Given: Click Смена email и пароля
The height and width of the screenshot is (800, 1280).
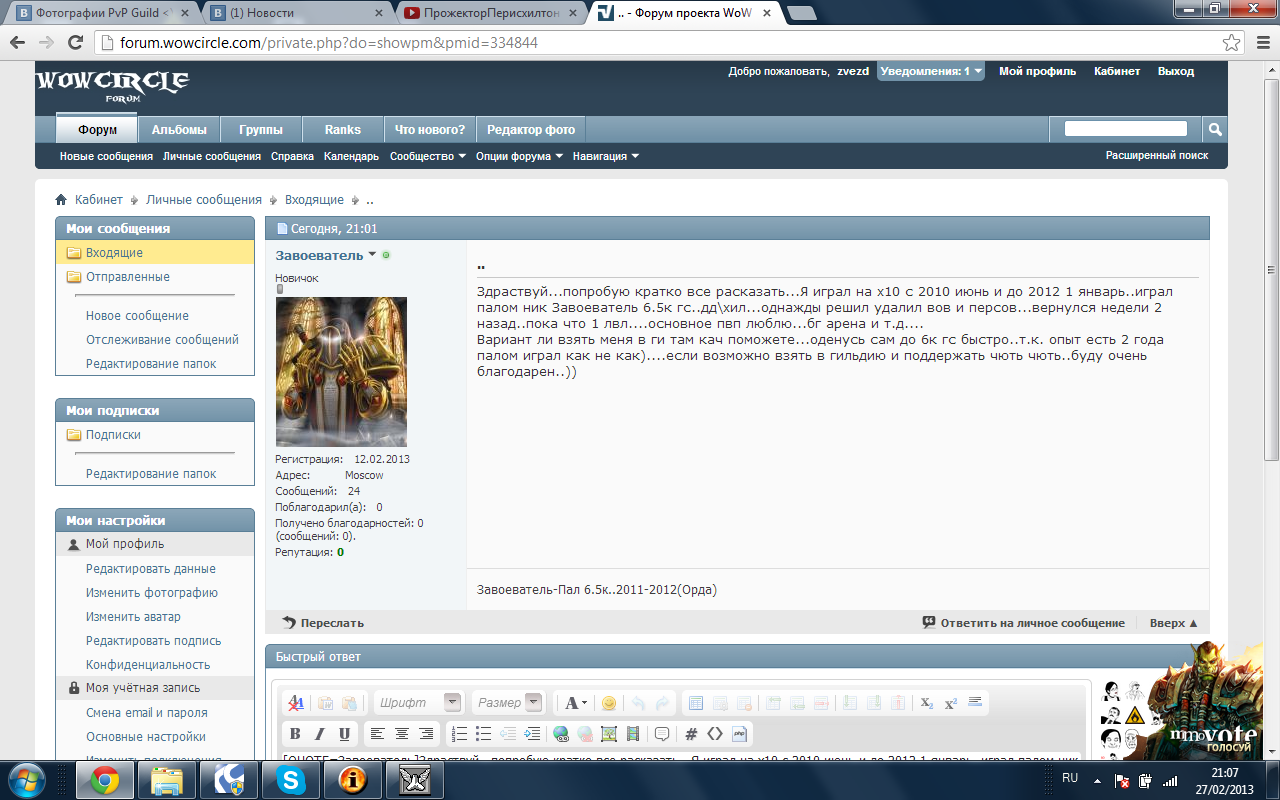Looking at the screenshot, I should coord(146,712).
